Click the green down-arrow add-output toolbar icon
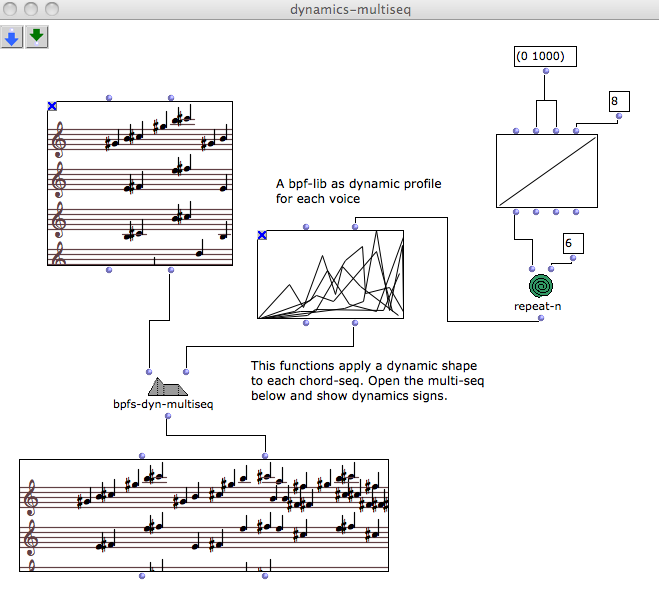The image size is (659, 600). pyautogui.click(x=37, y=37)
